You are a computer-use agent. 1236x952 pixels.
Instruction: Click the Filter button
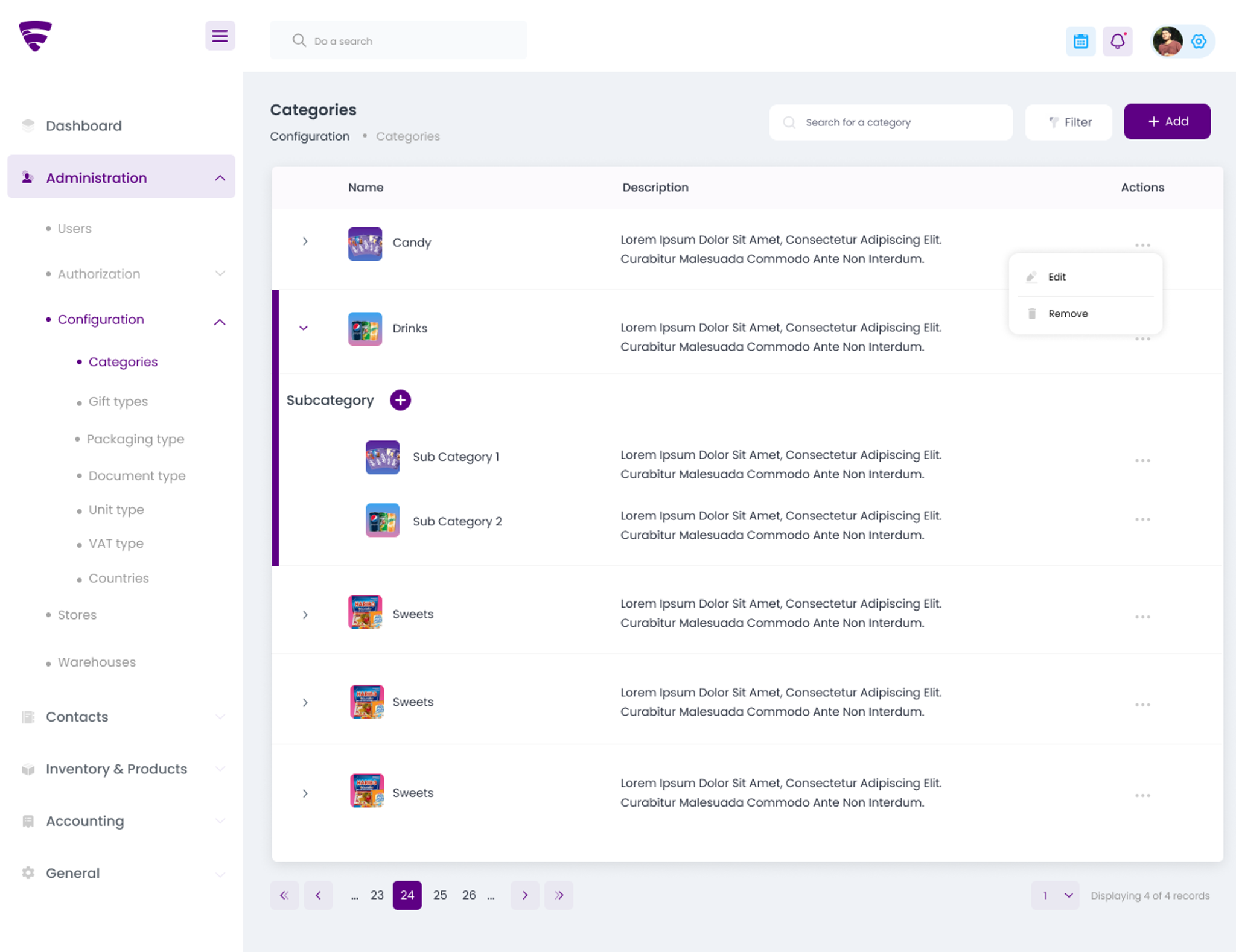point(1068,122)
